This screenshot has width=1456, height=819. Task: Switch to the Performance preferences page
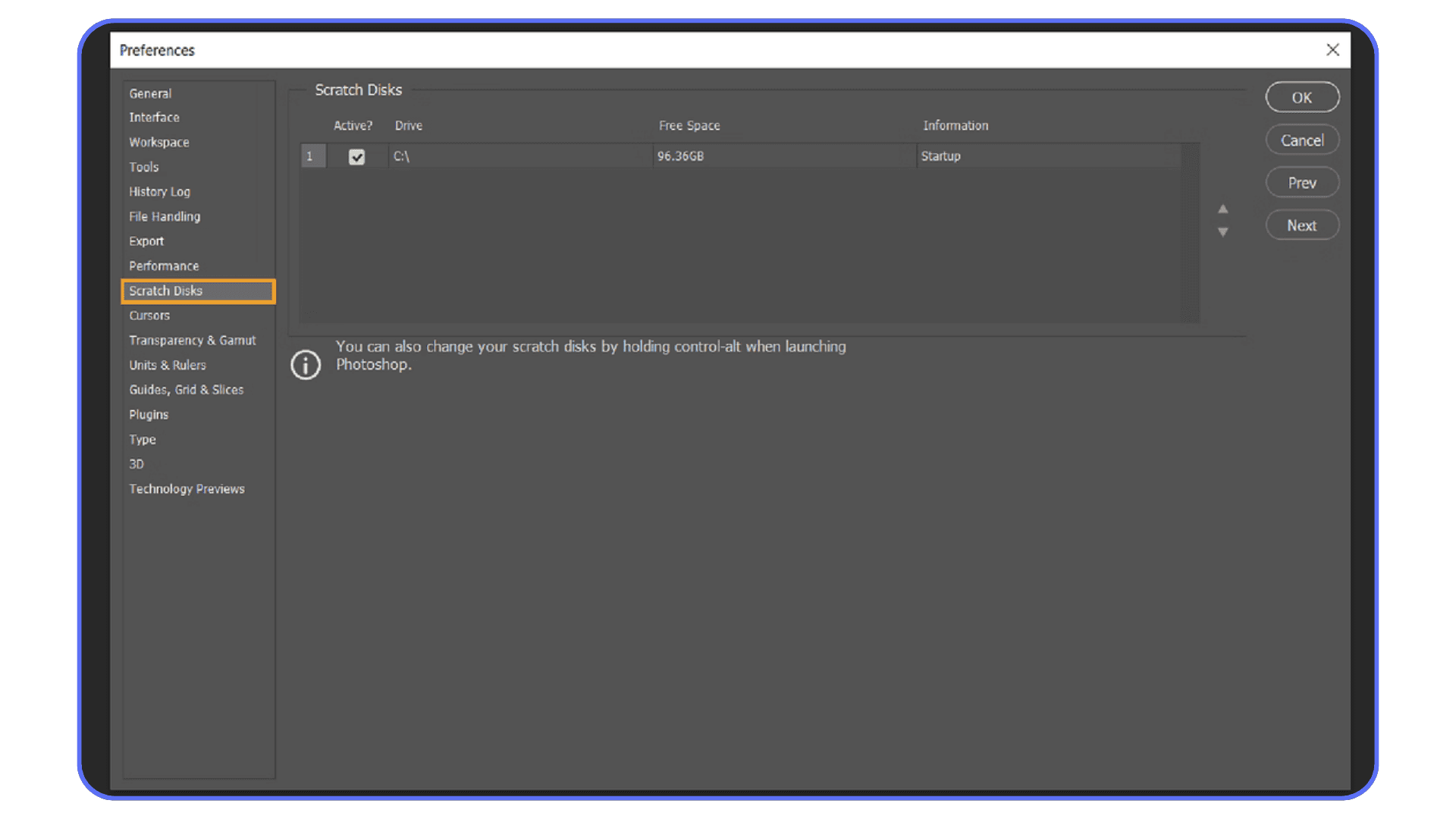tap(164, 265)
